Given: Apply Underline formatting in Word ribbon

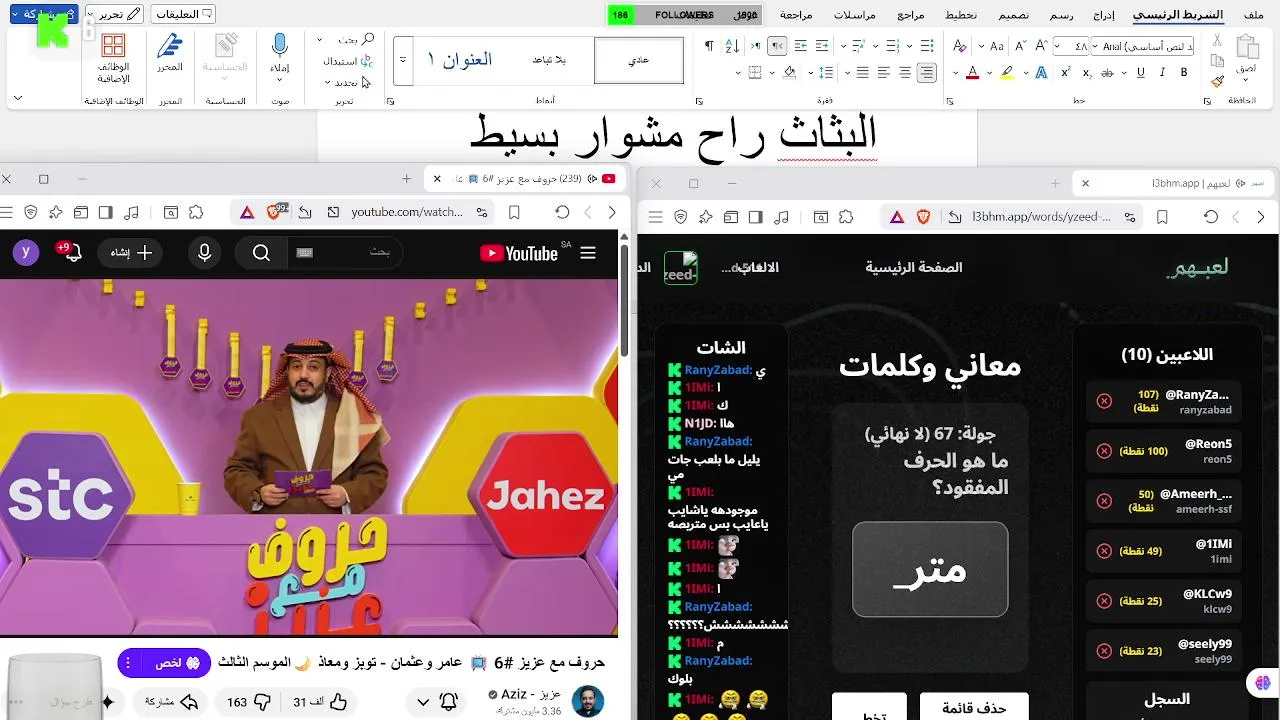Looking at the screenshot, I should tap(1140, 72).
